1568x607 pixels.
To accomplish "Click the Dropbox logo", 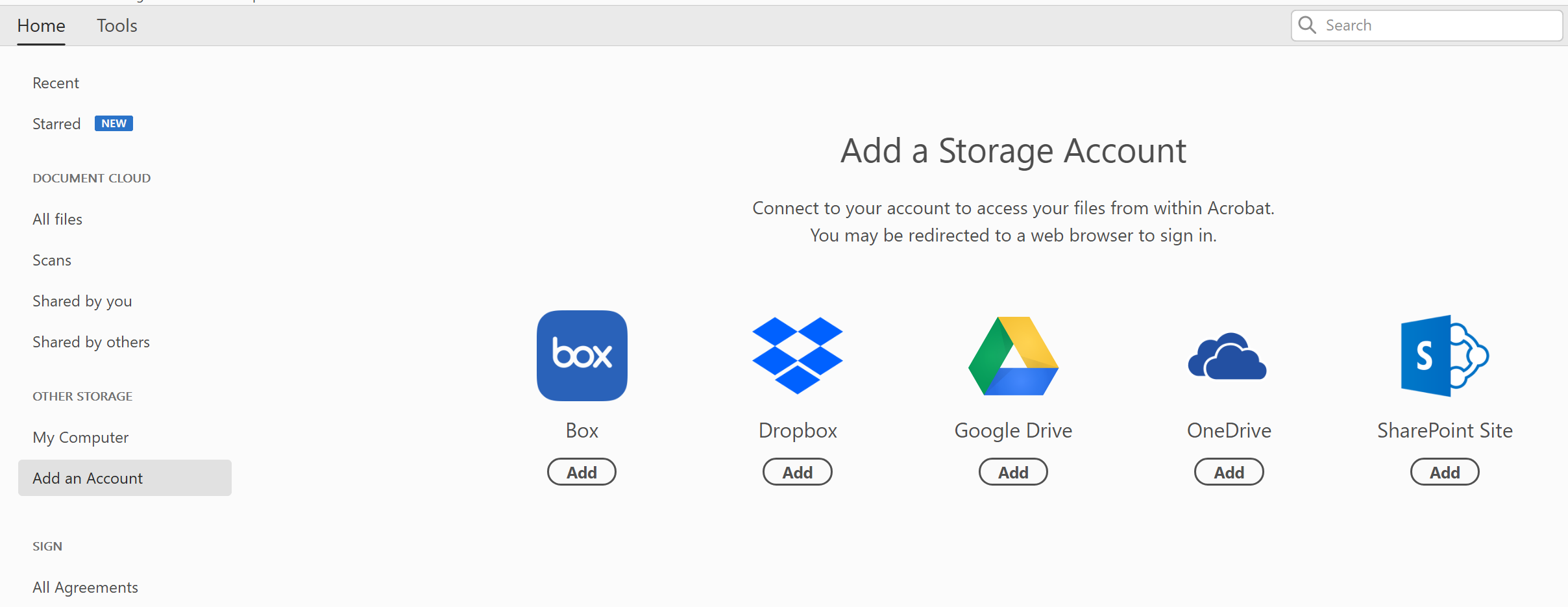I will pos(797,355).
